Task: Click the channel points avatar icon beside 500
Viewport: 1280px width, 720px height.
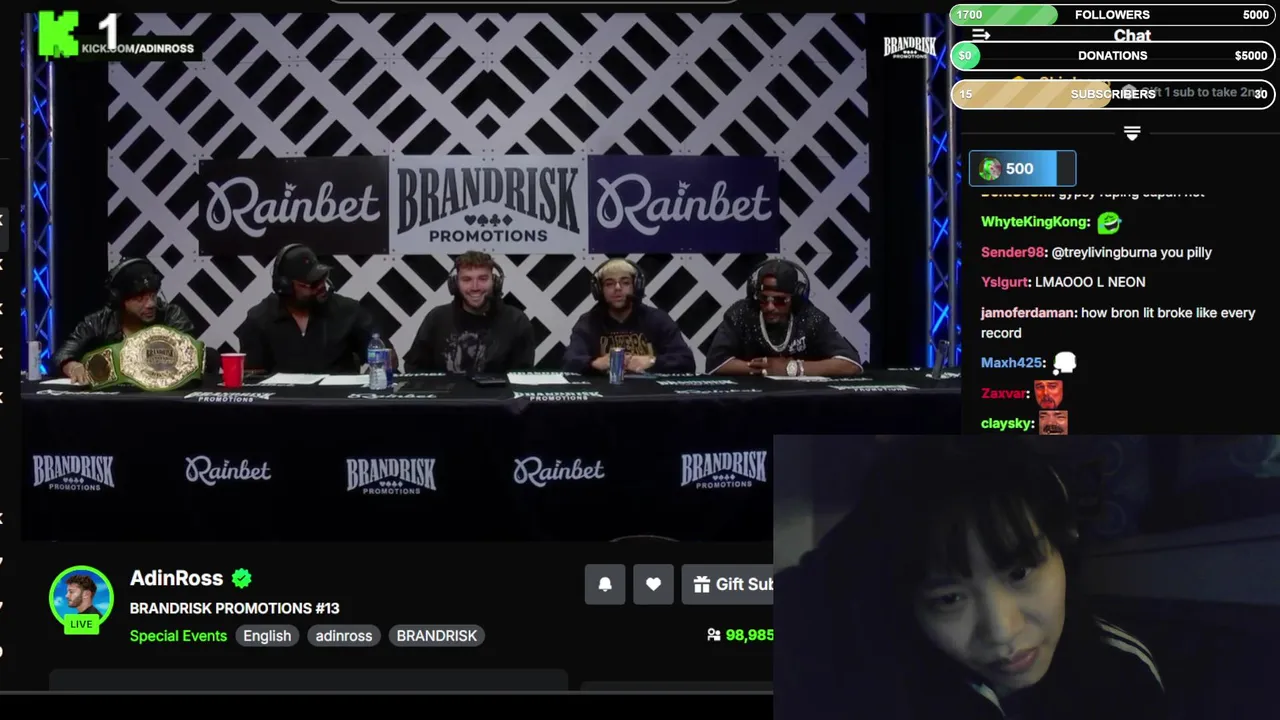Action: (990, 169)
